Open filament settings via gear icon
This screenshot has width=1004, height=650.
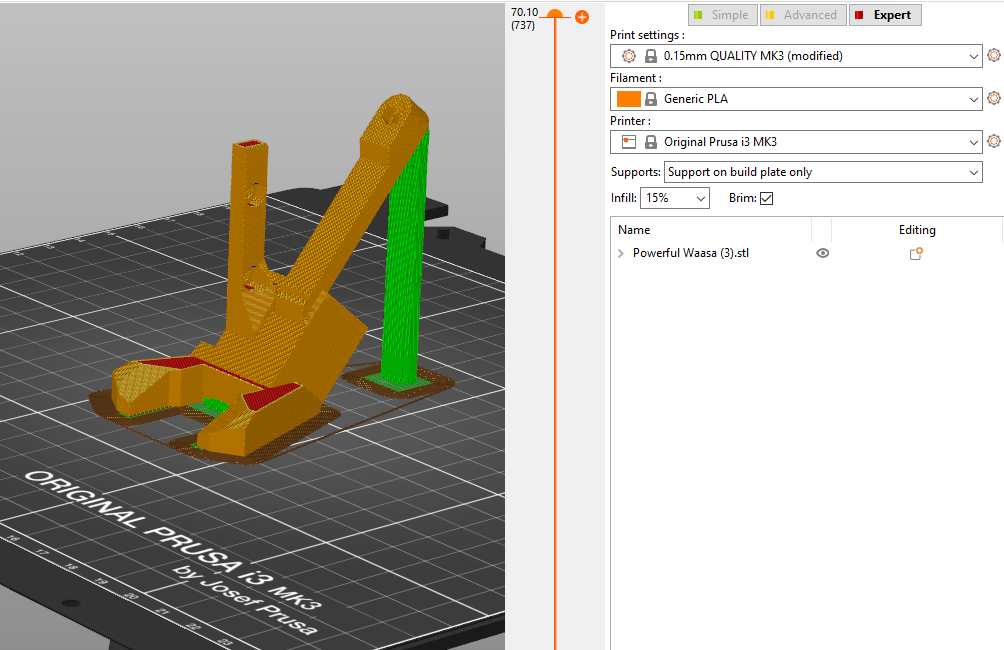point(993,98)
